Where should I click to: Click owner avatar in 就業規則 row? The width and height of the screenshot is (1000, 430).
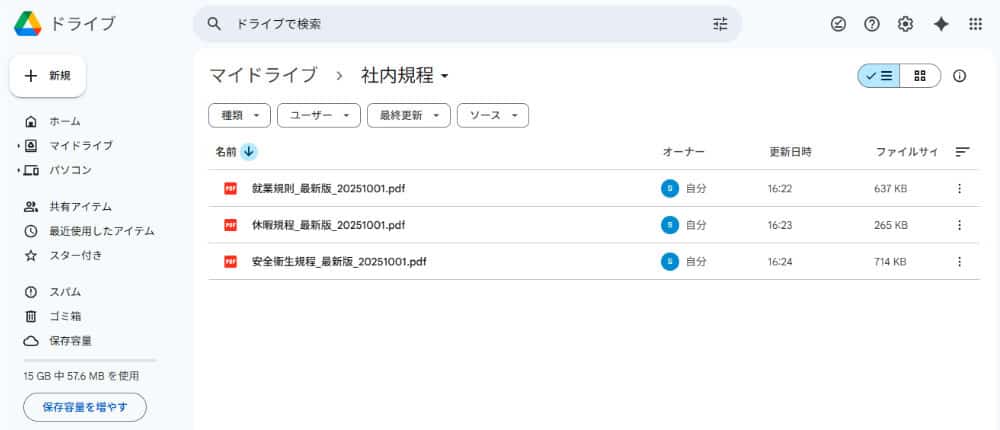point(670,189)
